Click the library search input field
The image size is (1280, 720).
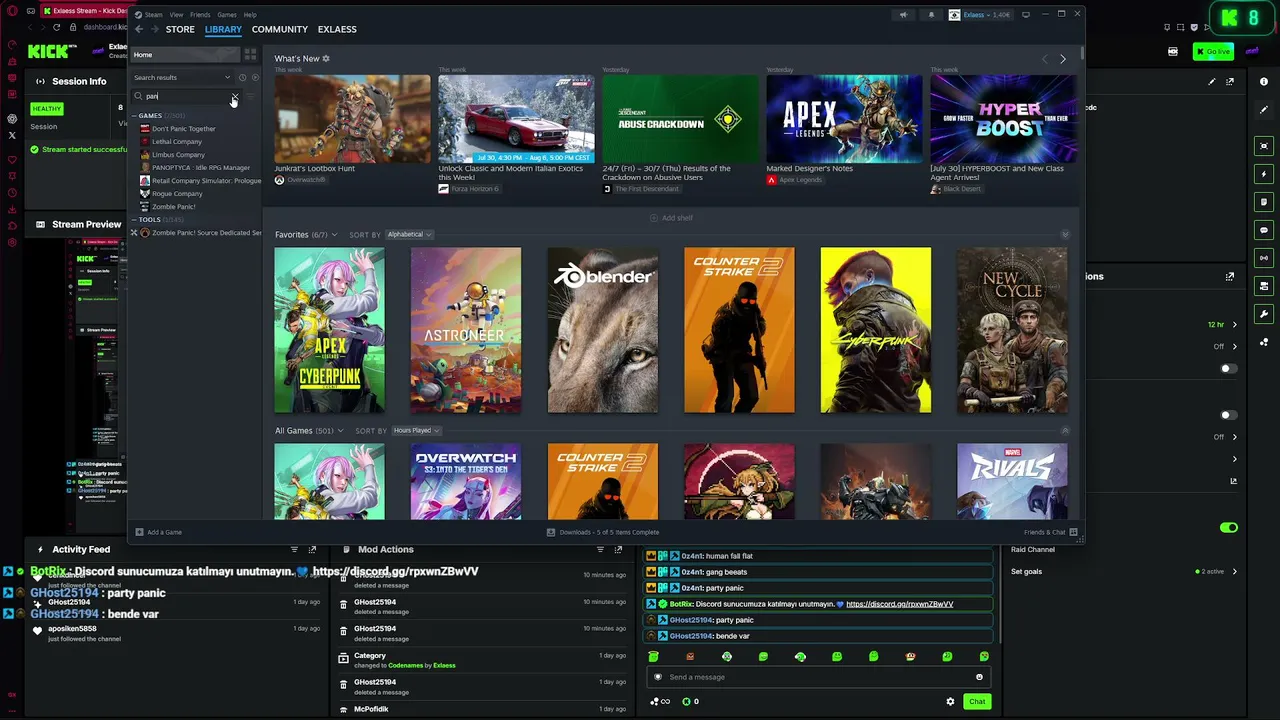[186, 96]
